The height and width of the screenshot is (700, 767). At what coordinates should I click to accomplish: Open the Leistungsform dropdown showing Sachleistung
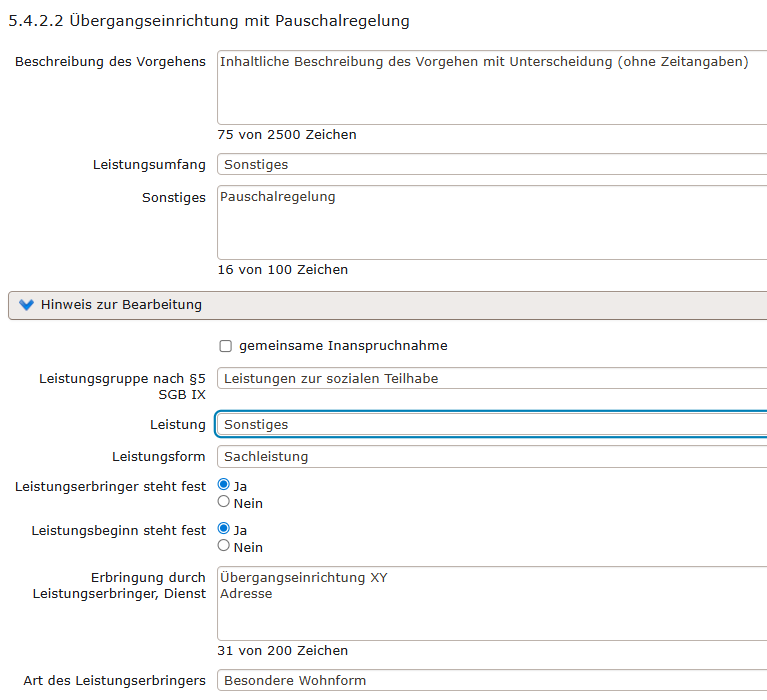point(492,457)
